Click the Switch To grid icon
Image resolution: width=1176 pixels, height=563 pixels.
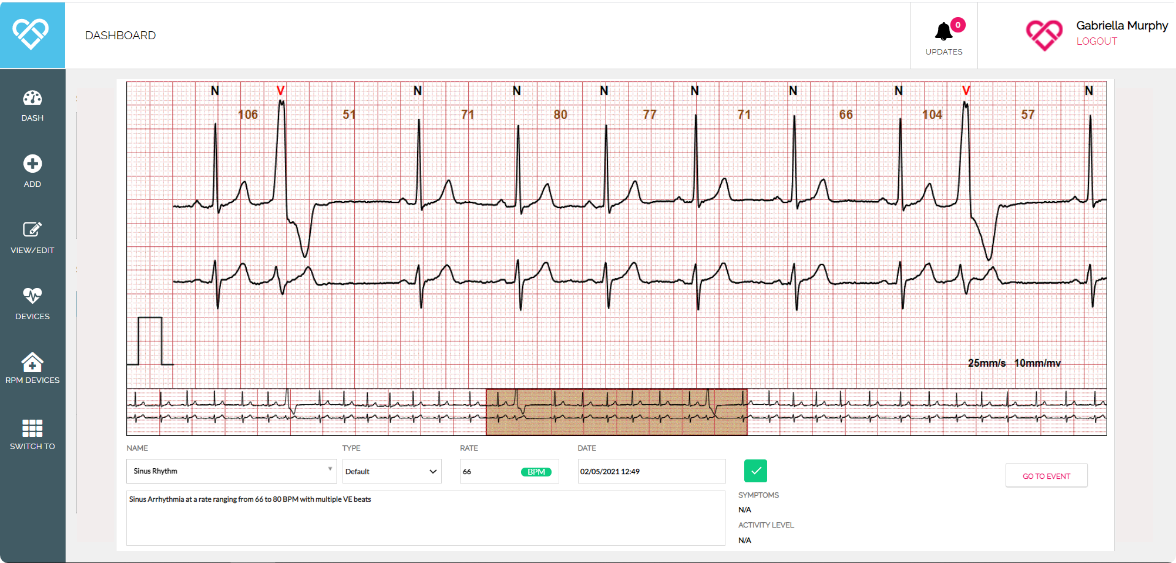point(32,434)
